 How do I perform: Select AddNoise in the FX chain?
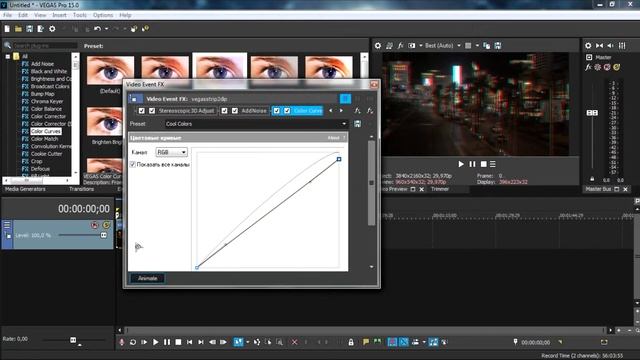tap(253, 111)
